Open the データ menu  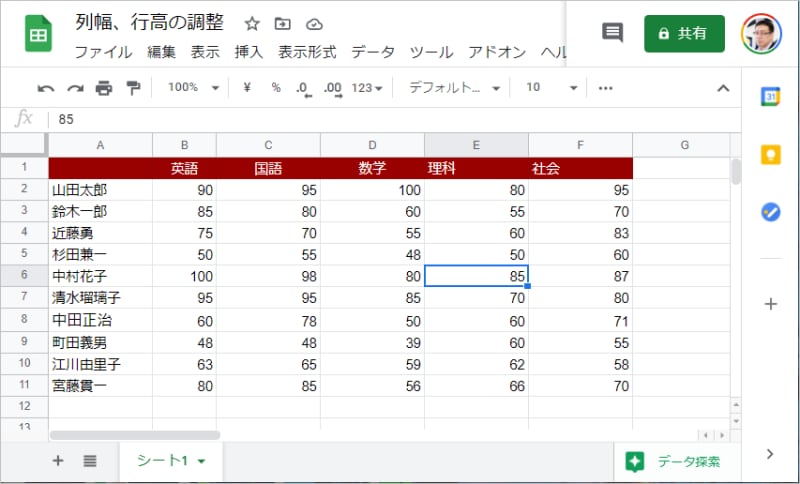(x=372, y=52)
